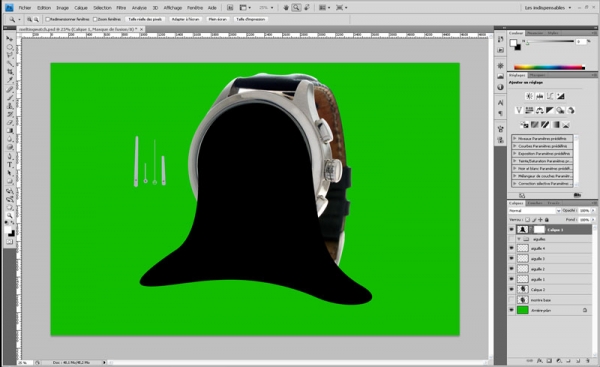Open the Calque menu
Viewport: 600px width, 367px height.
[x=81, y=8]
